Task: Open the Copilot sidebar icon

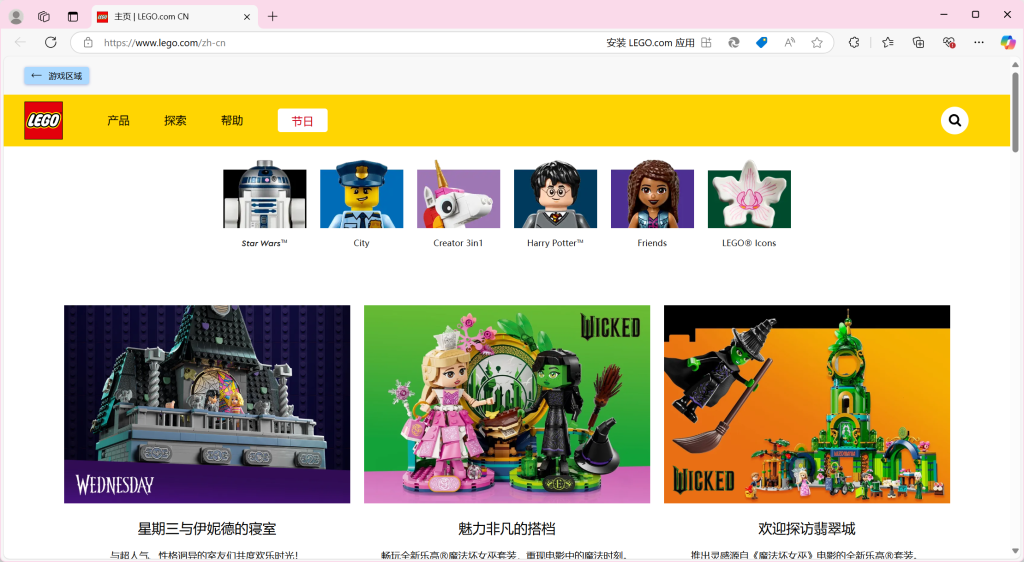Action: coord(1008,42)
